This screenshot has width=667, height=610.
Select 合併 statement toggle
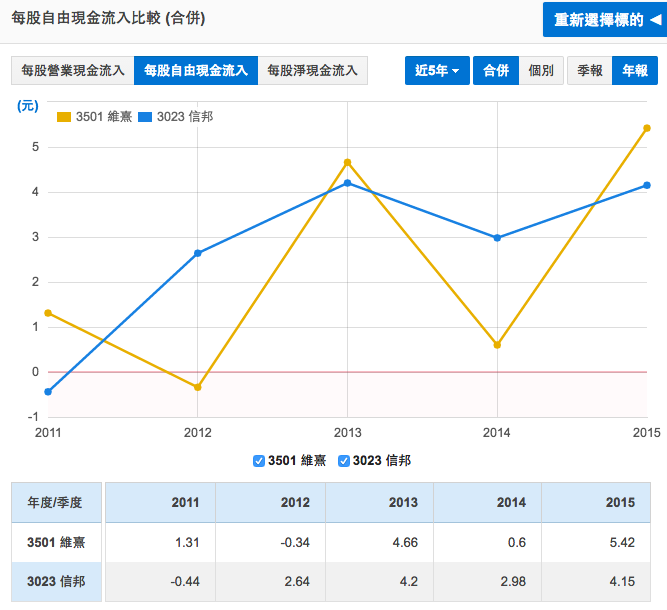tap(495, 71)
